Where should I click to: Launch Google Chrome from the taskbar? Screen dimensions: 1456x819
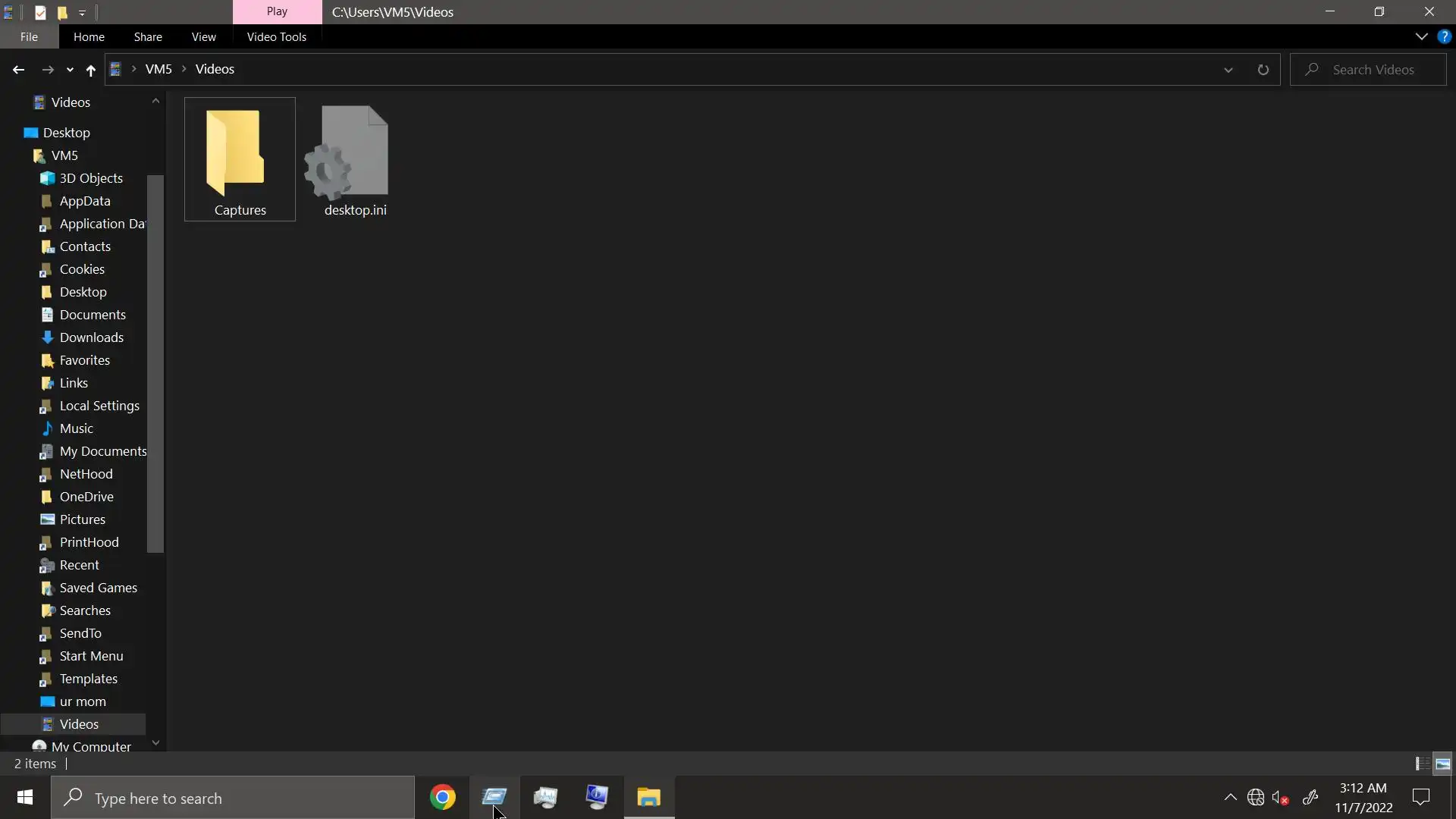(443, 797)
